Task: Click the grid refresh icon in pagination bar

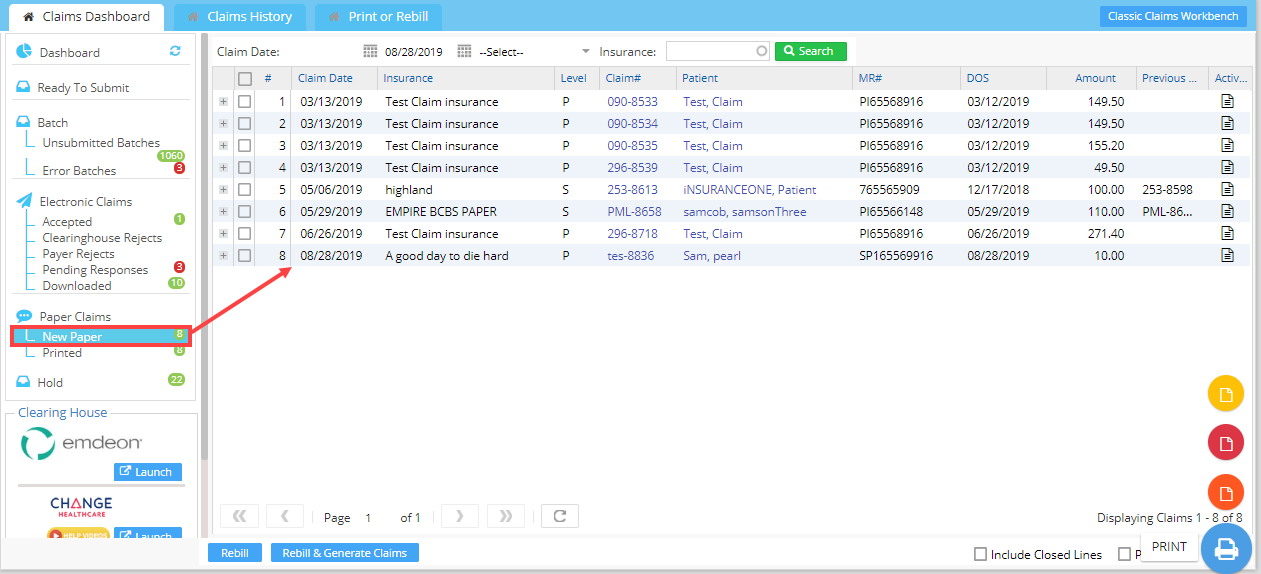Action: [560, 517]
